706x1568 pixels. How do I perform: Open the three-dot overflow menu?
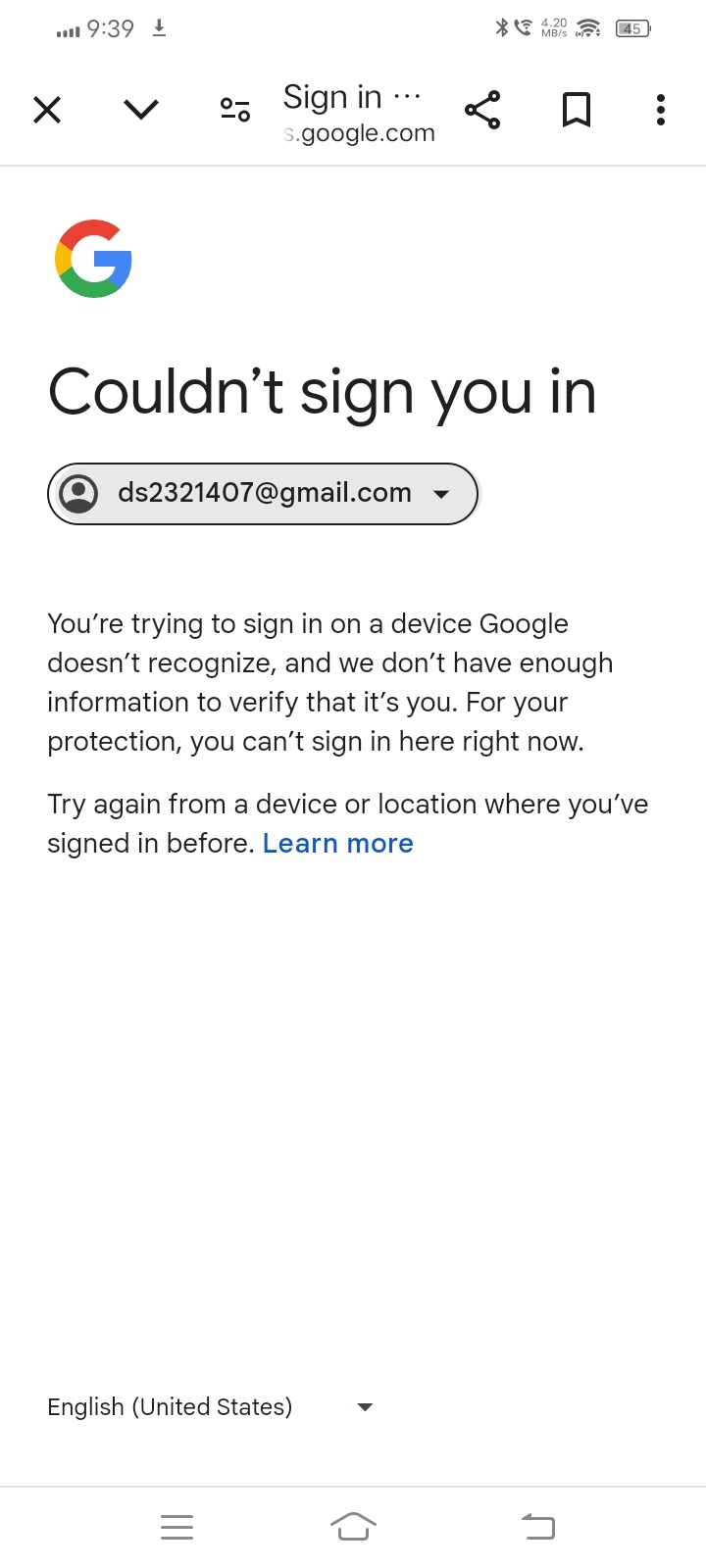[661, 110]
